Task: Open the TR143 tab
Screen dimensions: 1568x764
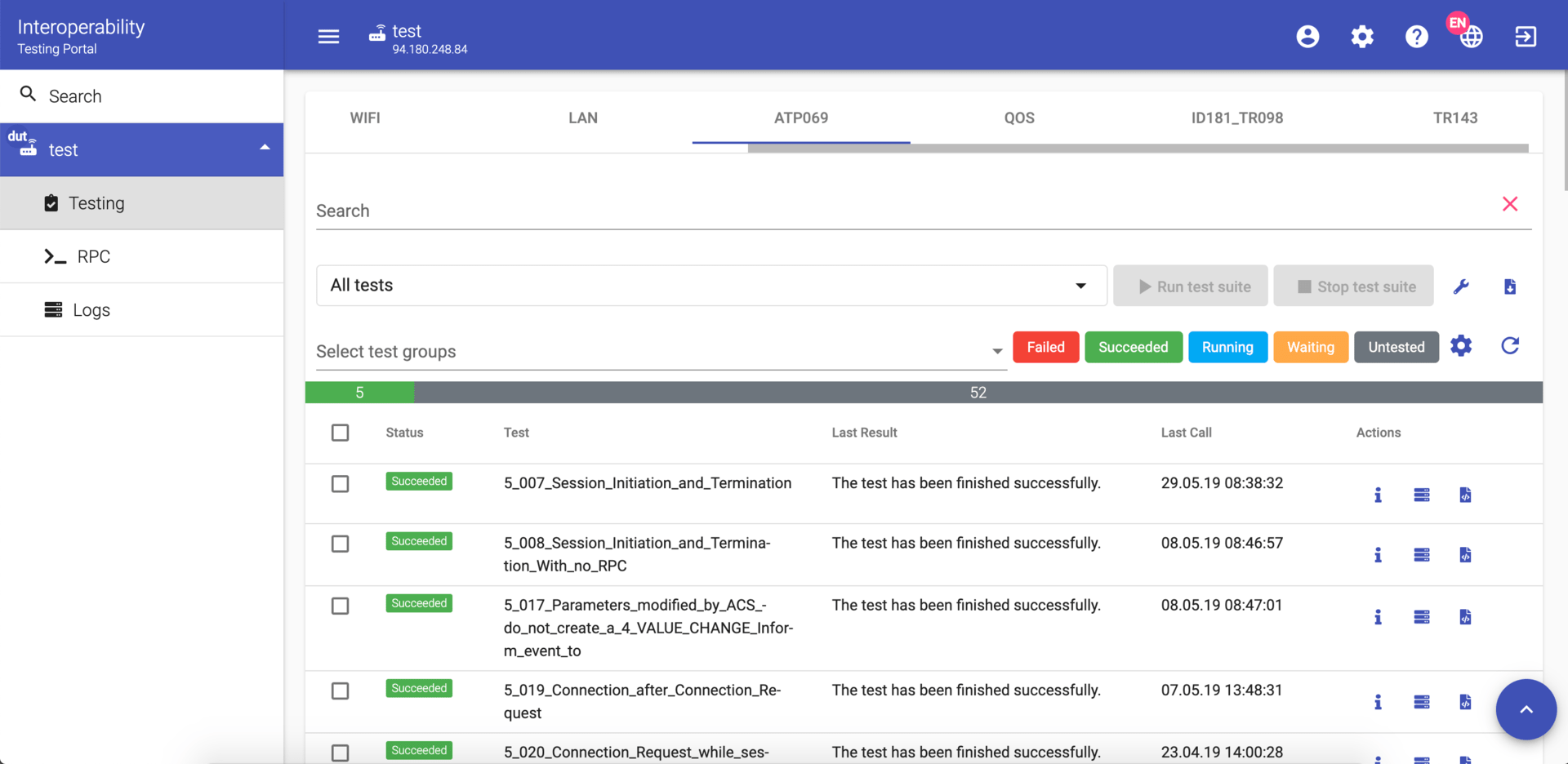Action: [x=1455, y=118]
